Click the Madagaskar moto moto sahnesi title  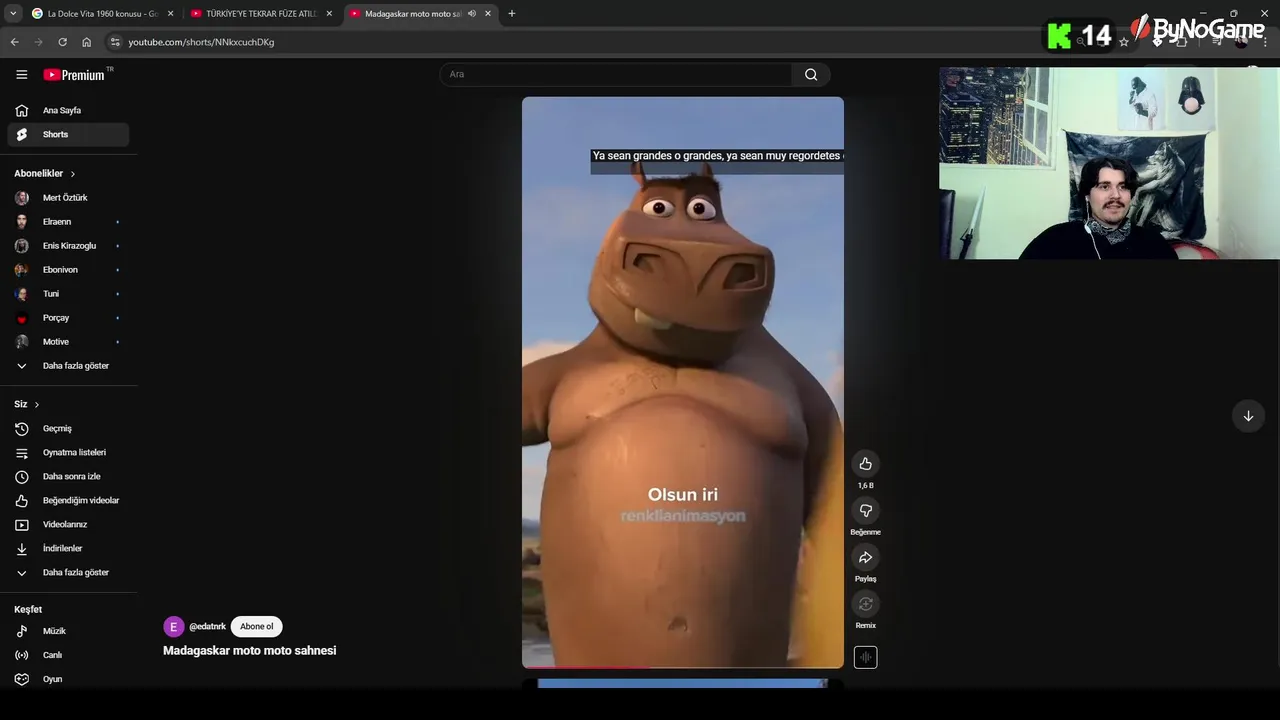pyautogui.click(x=250, y=651)
